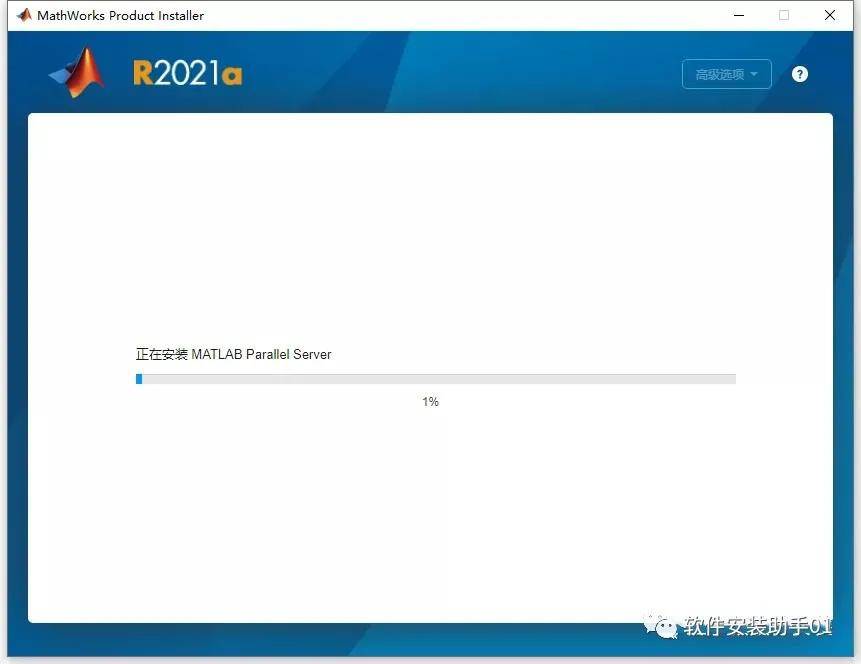Click the orange letter a in R2021a
The image size is (861, 664).
point(232,76)
